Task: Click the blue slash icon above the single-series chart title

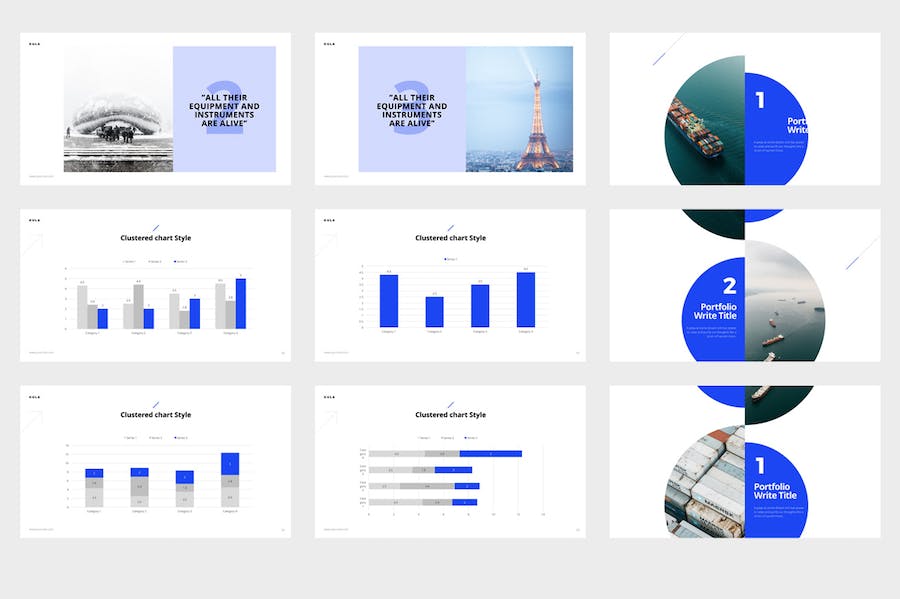Action: [x=450, y=227]
